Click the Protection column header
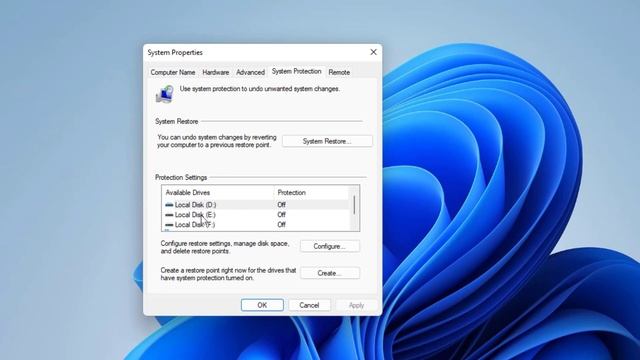This screenshot has height=360, width=640. coord(312,193)
